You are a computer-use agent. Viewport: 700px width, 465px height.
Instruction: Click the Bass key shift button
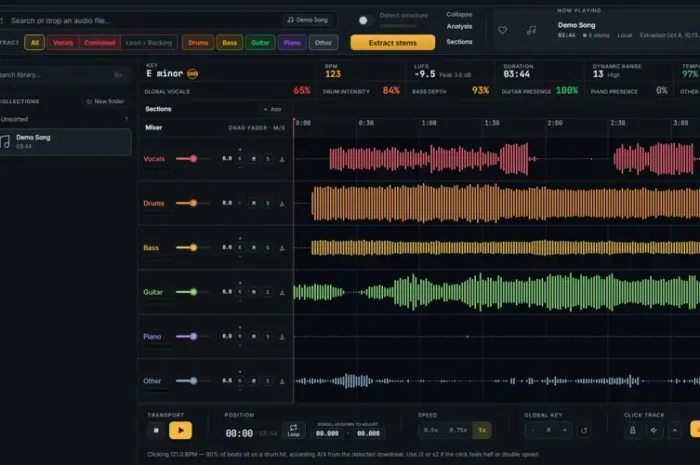click(240, 248)
